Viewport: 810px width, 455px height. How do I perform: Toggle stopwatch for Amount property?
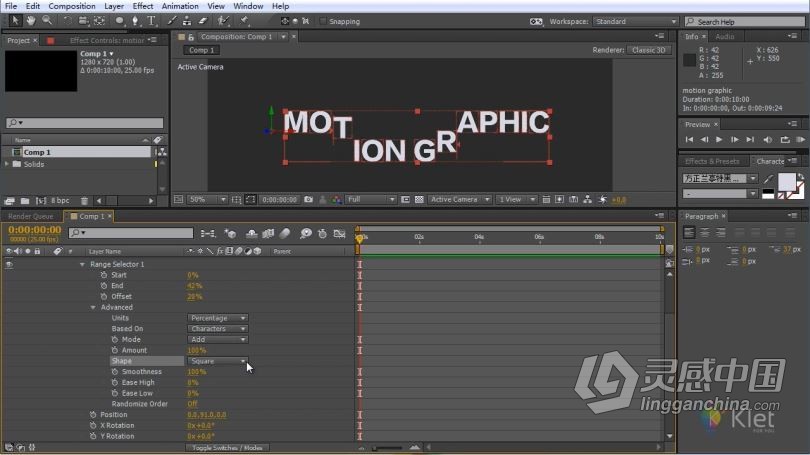pos(115,350)
